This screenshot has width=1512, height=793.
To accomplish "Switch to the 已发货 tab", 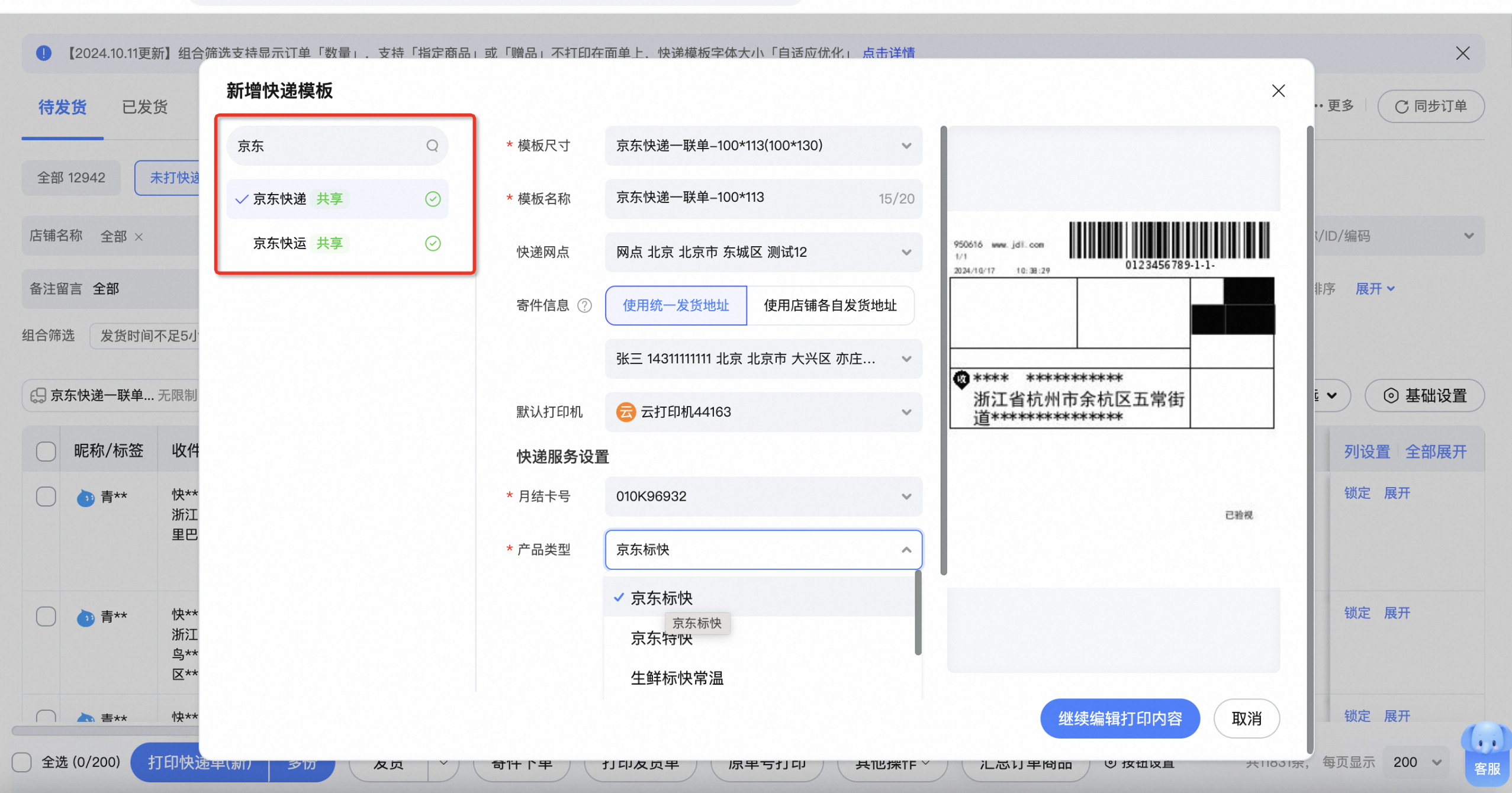I will coord(144,107).
